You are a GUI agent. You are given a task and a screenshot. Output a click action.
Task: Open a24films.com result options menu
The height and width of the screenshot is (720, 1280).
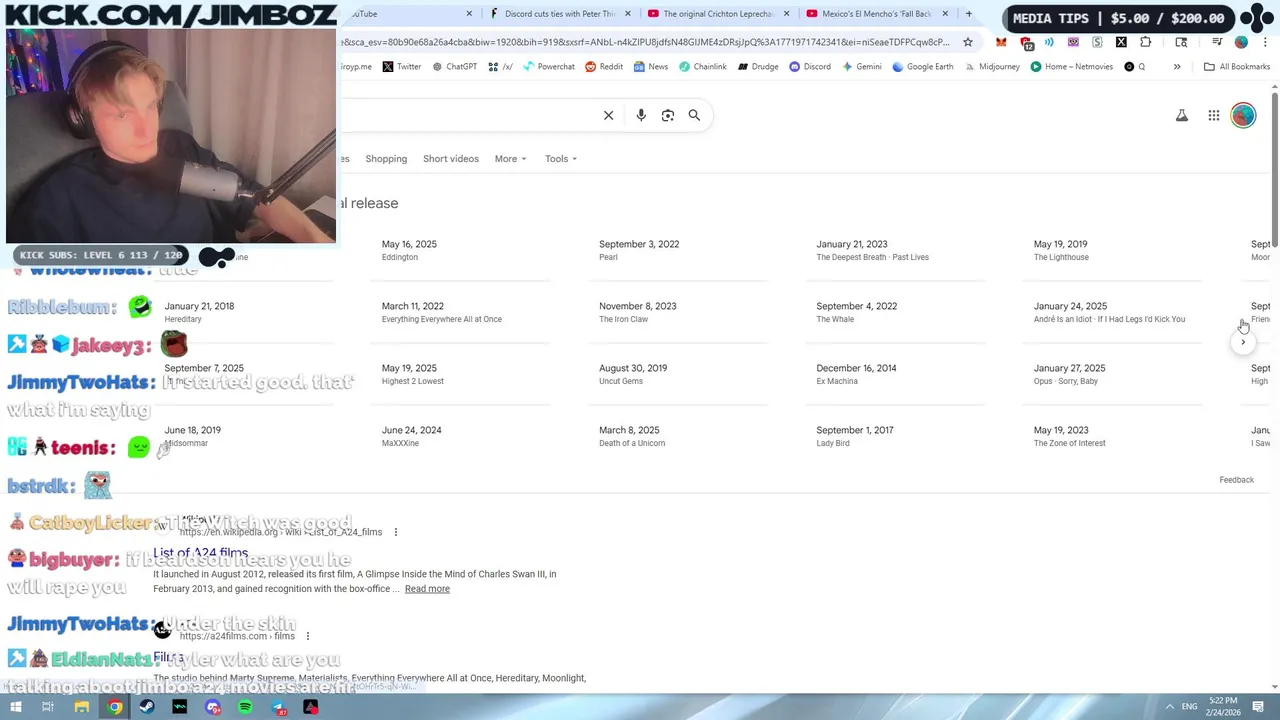tap(308, 636)
